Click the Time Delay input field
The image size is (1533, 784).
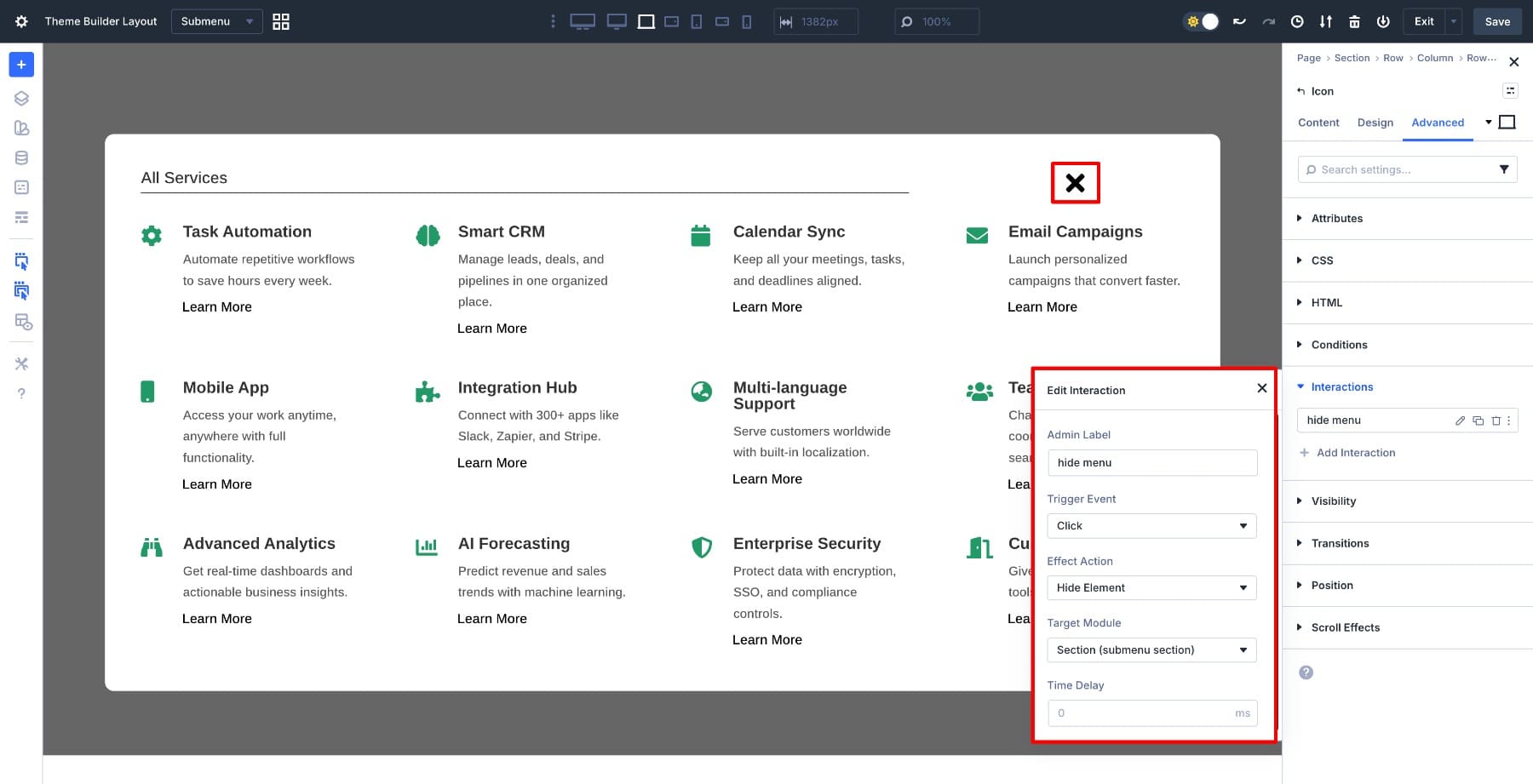coord(1141,713)
